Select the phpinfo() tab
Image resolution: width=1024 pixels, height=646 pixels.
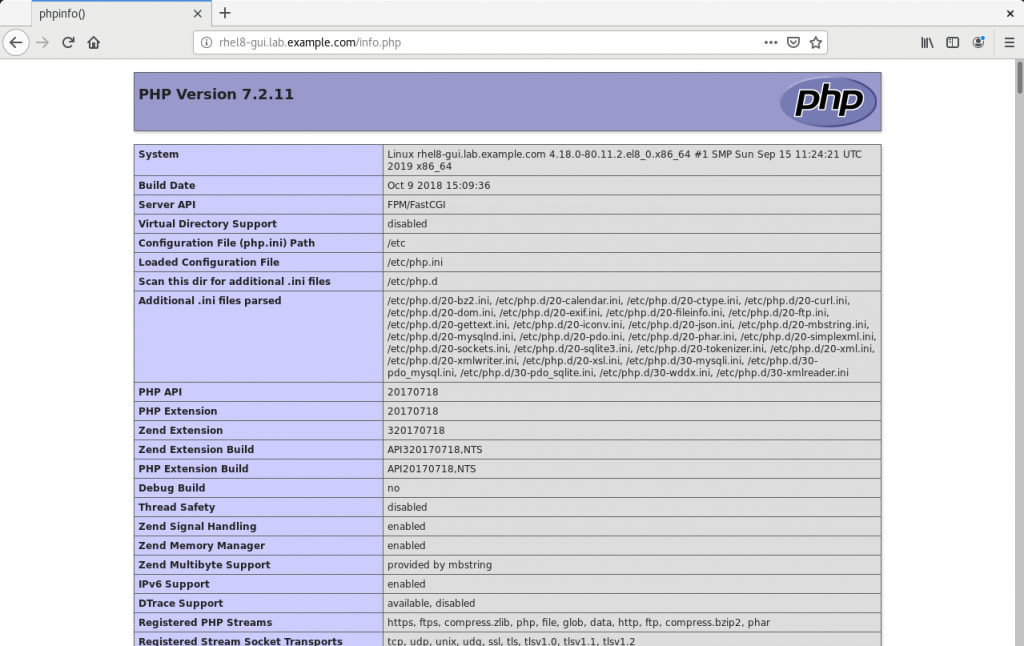pyautogui.click(x=120, y=13)
